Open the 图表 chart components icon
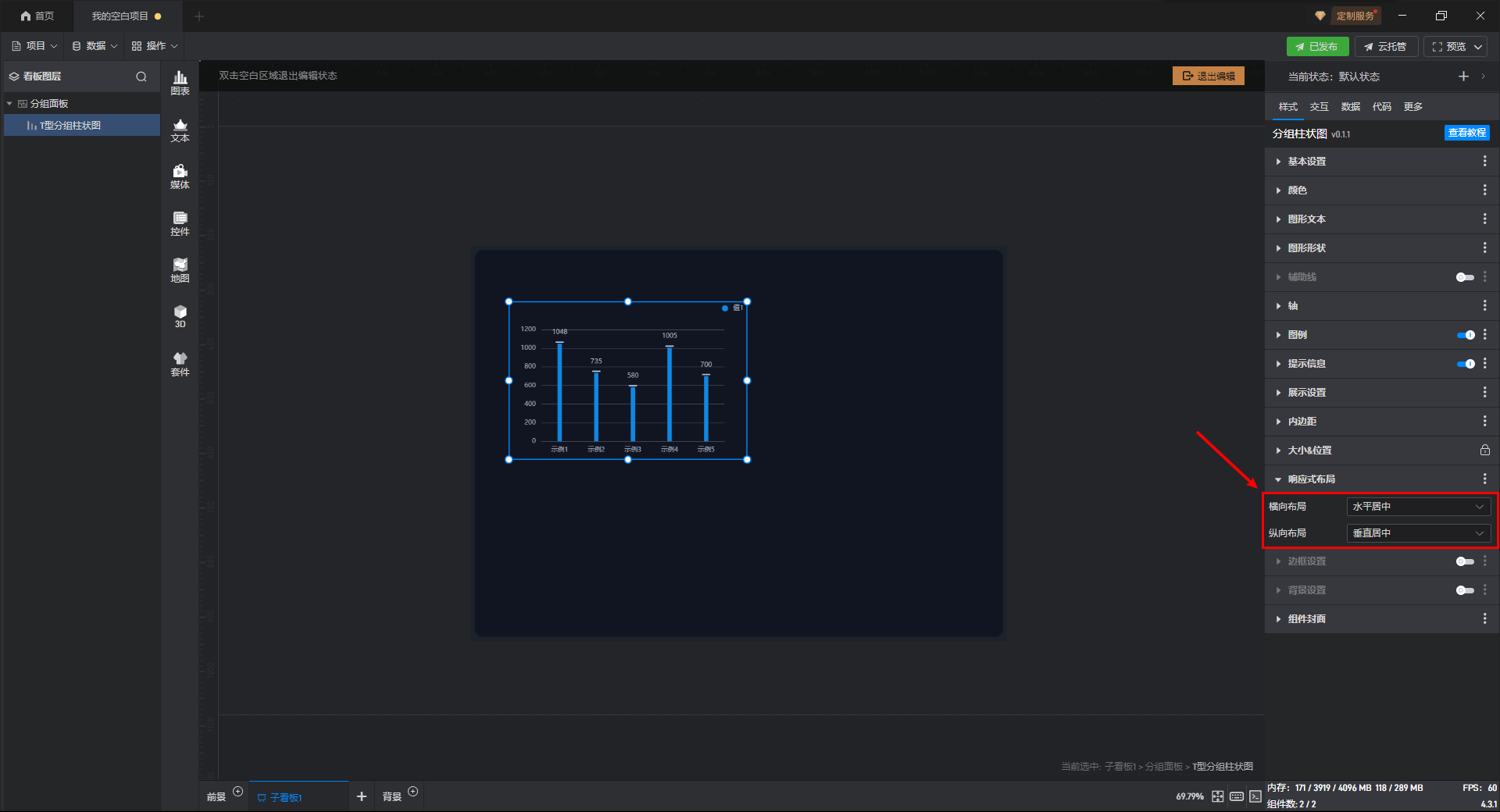The image size is (1500, 812). click(x=180, y=82)
